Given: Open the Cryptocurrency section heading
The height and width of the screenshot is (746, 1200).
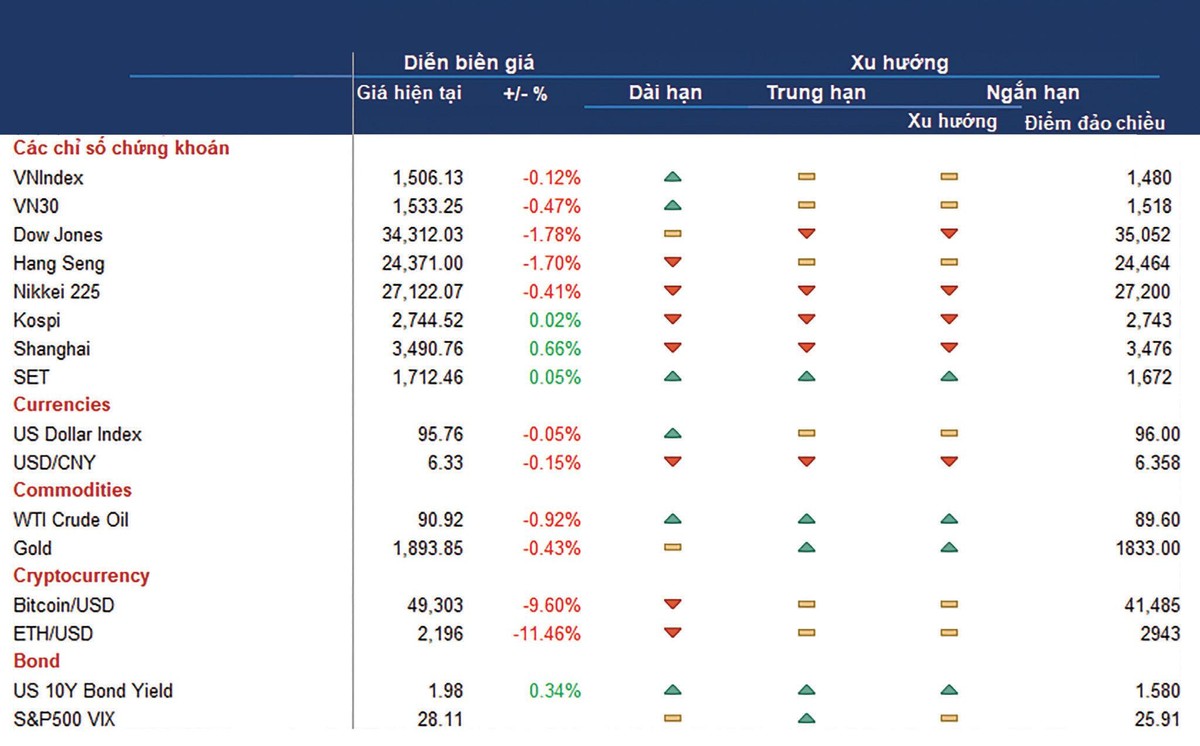Looking at the screenshot, I should tap(81, 576).
